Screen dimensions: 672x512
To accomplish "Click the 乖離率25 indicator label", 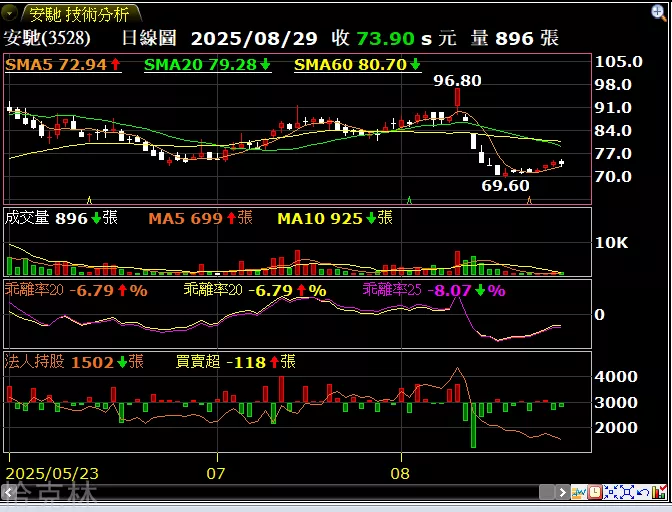I will (433, 290).
